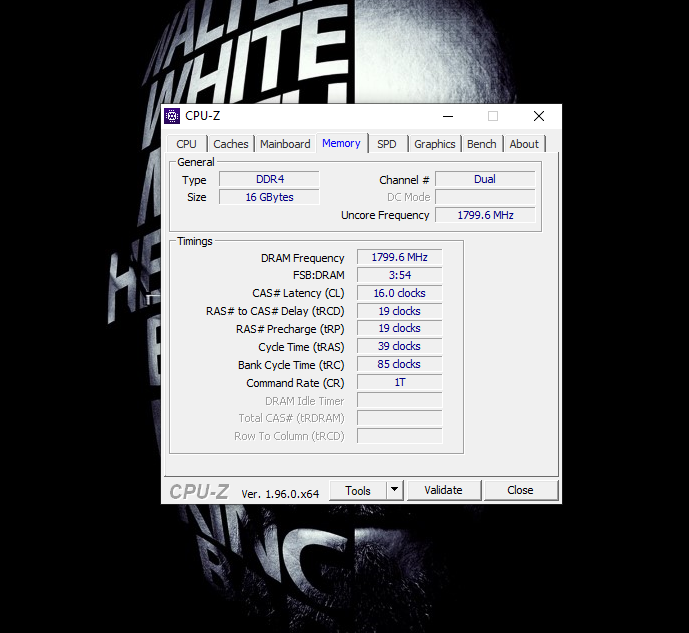Click the empty DC Mode field
The height and width of the screenshot is (633, 689).
[x=485, y=197]
